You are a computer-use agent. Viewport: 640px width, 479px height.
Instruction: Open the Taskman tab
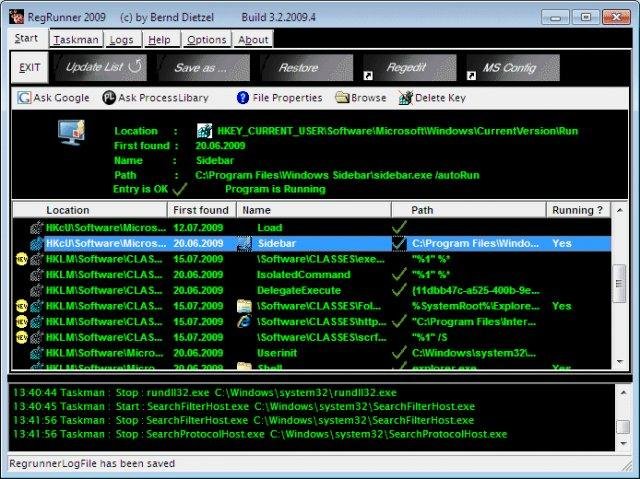click(76, 40)
